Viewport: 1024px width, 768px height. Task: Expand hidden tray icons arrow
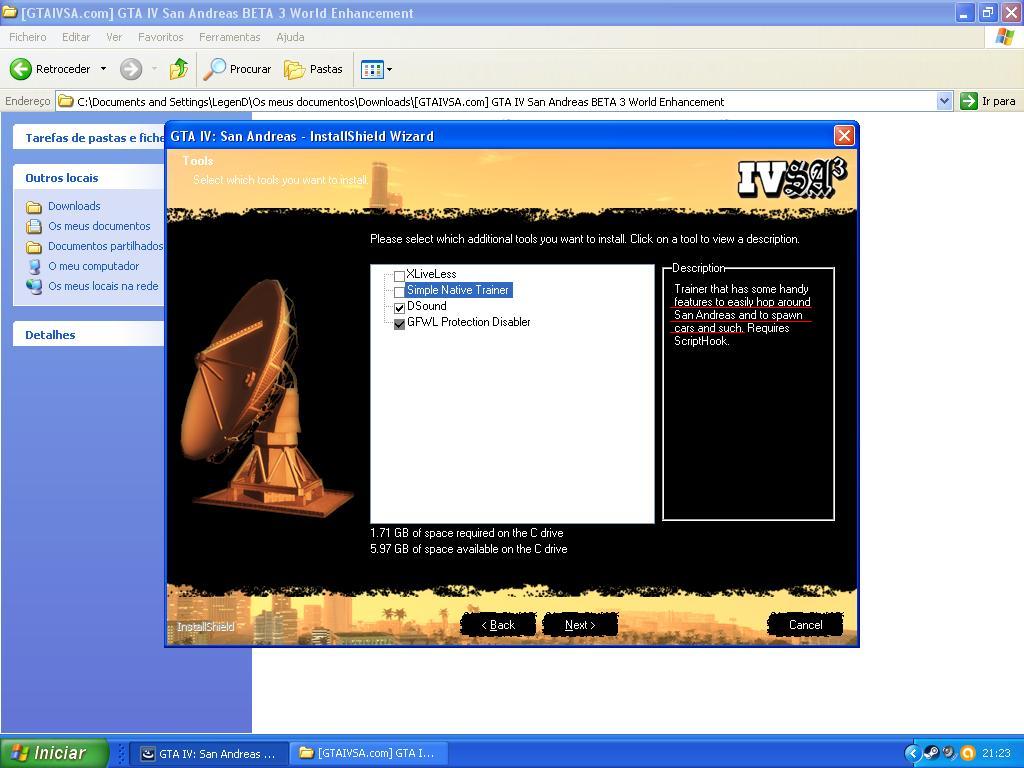(912, 753)
